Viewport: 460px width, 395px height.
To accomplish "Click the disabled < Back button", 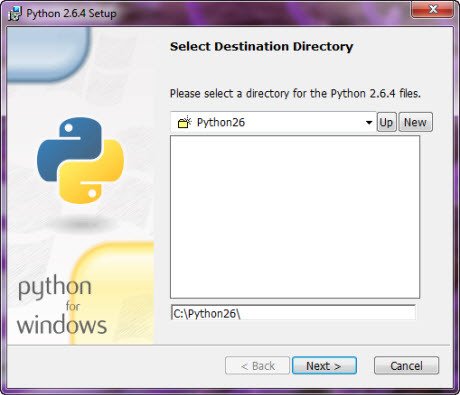I will tap(257, 366).
